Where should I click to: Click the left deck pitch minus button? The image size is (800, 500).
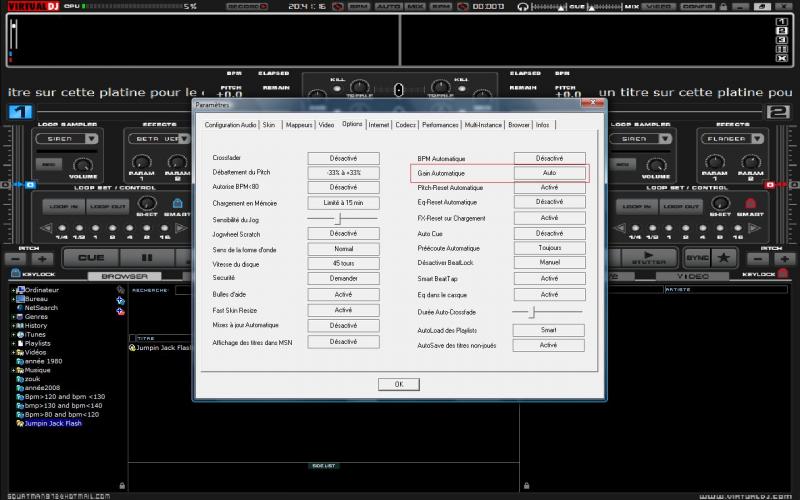coord(16,259)
